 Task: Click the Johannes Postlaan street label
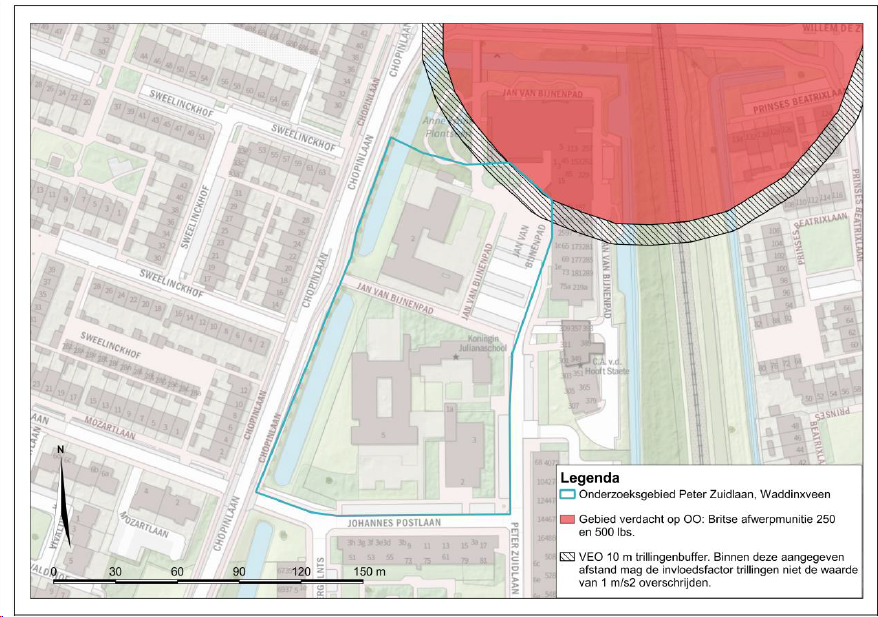(394, 523)
